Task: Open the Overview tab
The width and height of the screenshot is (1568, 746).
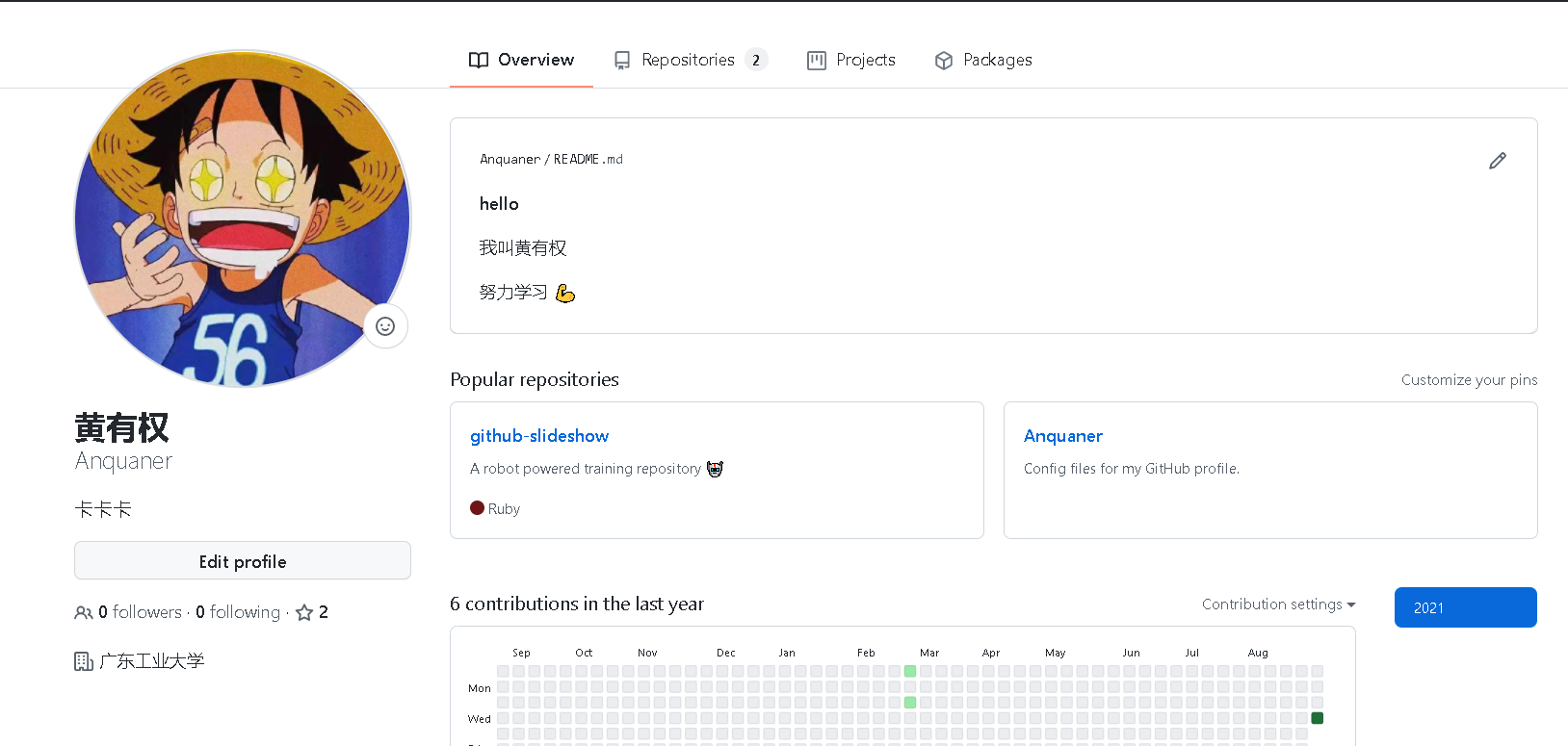Action: point(521,60)
